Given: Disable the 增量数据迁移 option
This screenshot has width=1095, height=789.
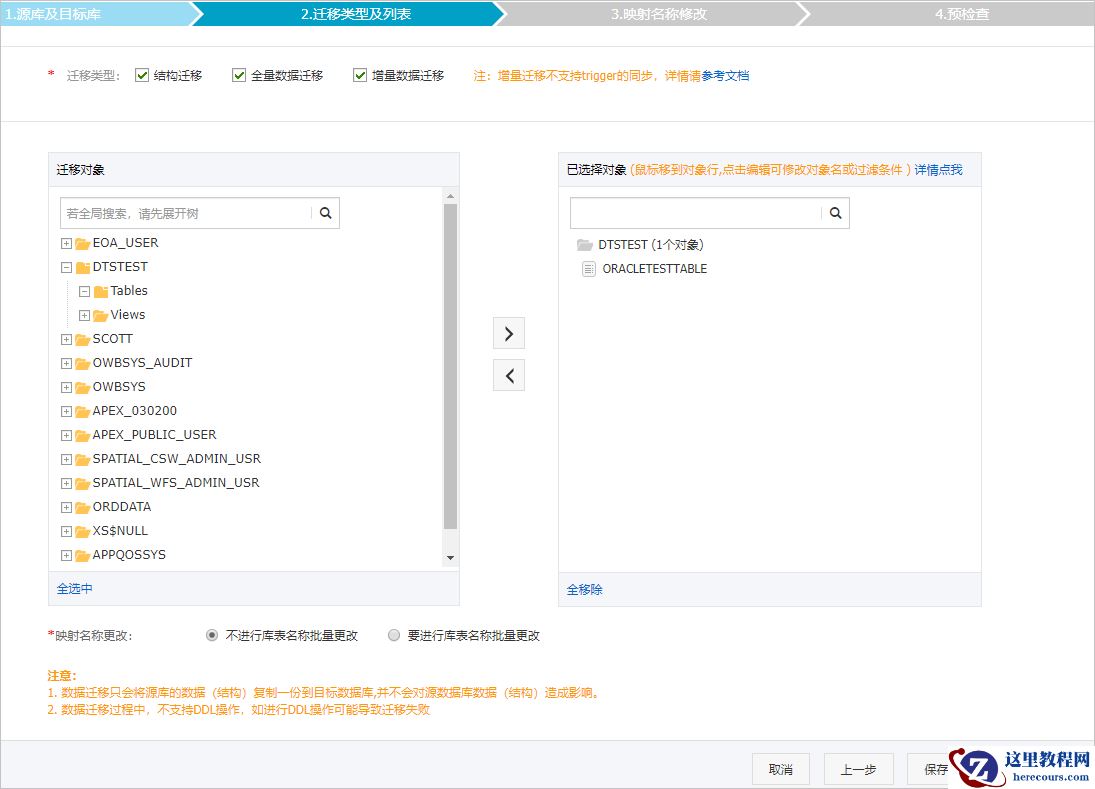Looking at the screenshot, I should [360, 74].
